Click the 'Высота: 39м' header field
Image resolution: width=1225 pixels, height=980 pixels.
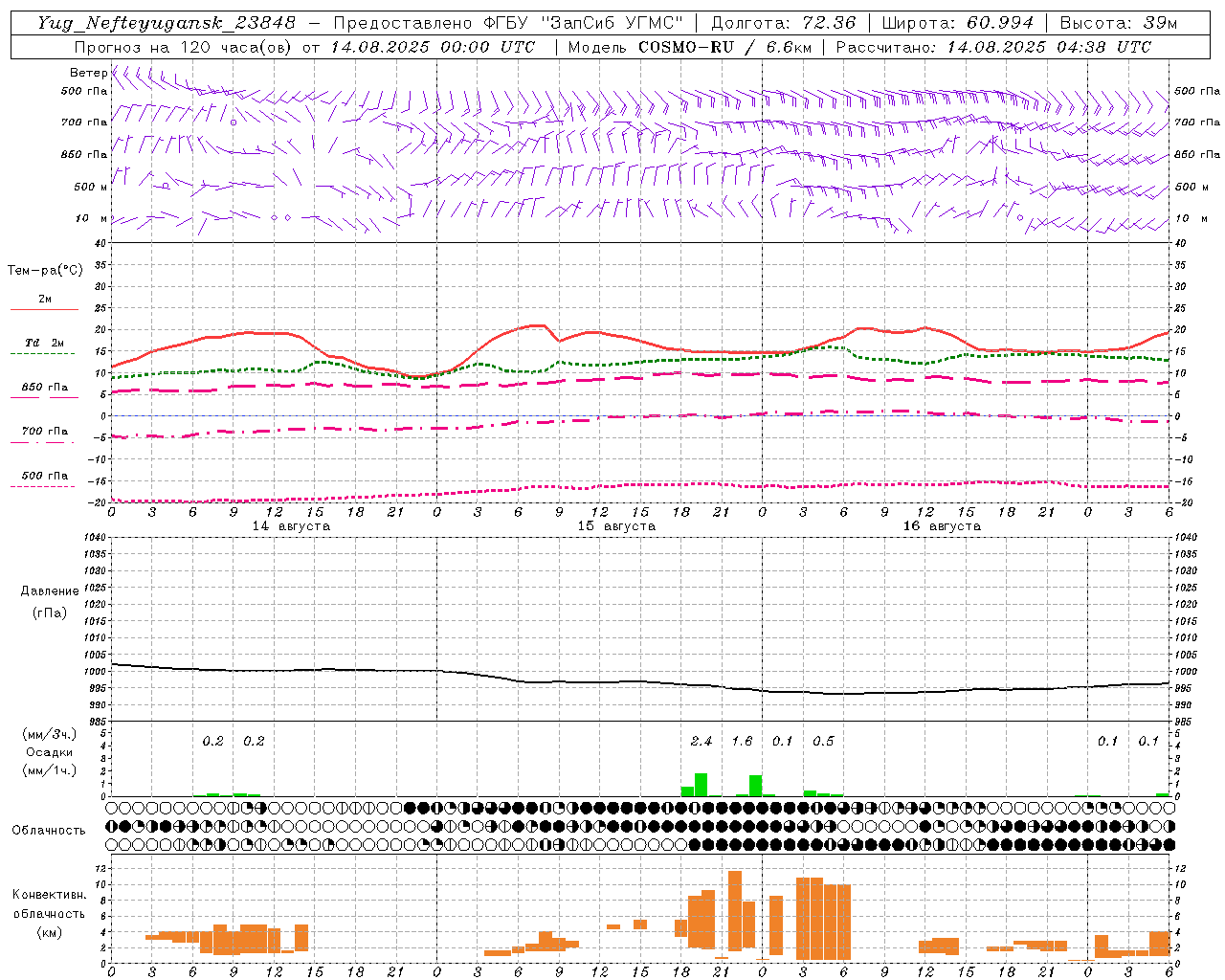pyautogui.click(x=1119, y=23)
